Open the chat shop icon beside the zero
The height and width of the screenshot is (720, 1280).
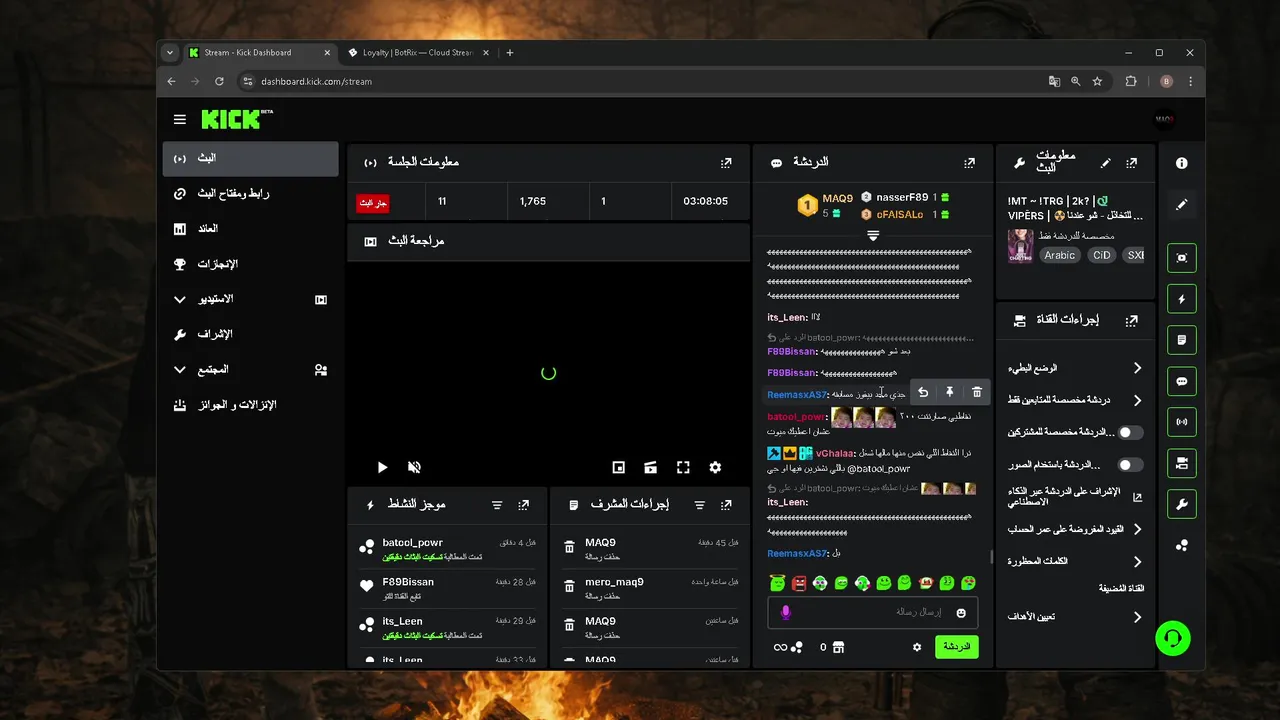(x=838, y=647)
